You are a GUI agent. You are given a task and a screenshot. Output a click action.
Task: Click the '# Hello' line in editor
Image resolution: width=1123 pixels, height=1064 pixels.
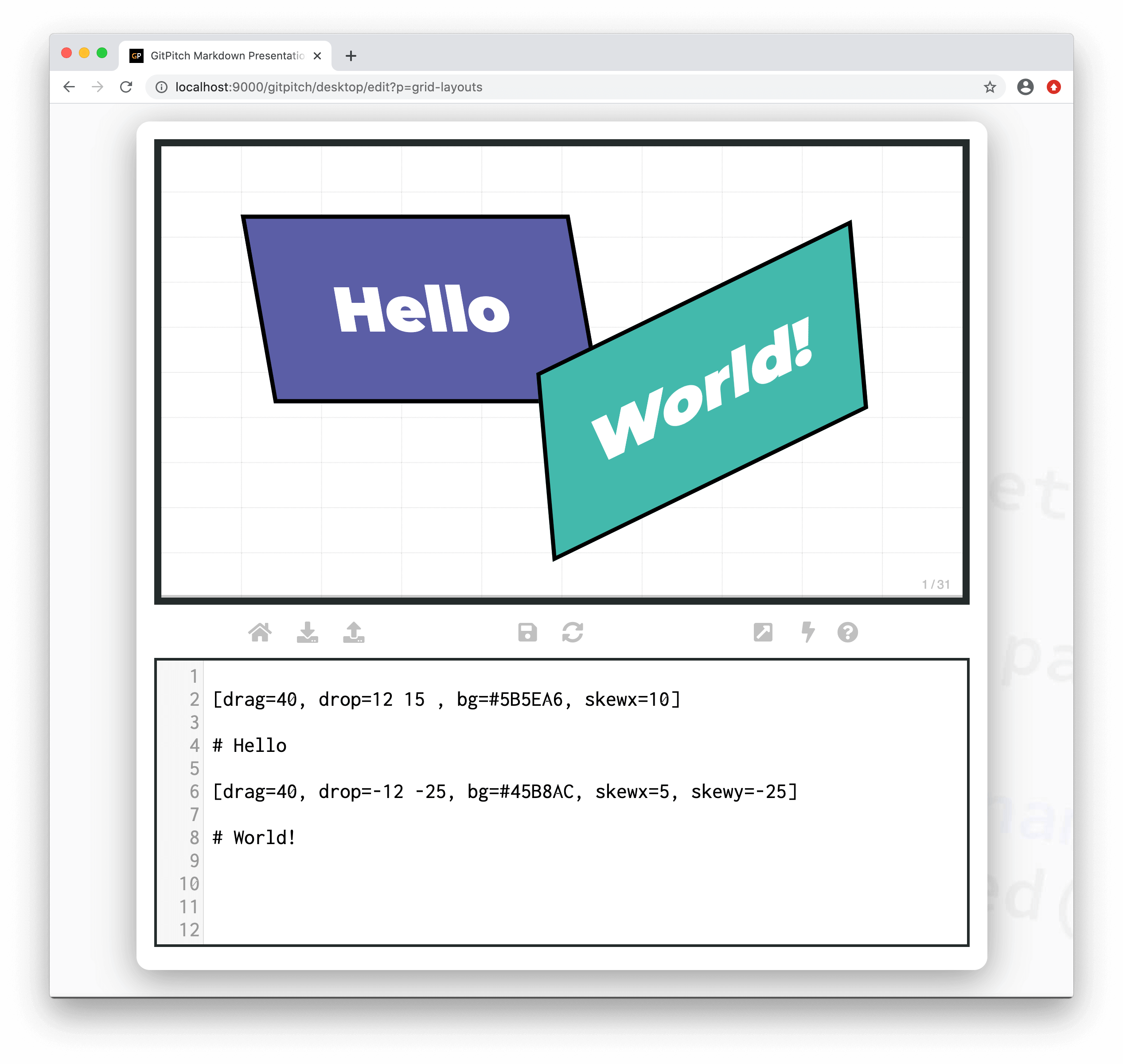tap(250, 745)
